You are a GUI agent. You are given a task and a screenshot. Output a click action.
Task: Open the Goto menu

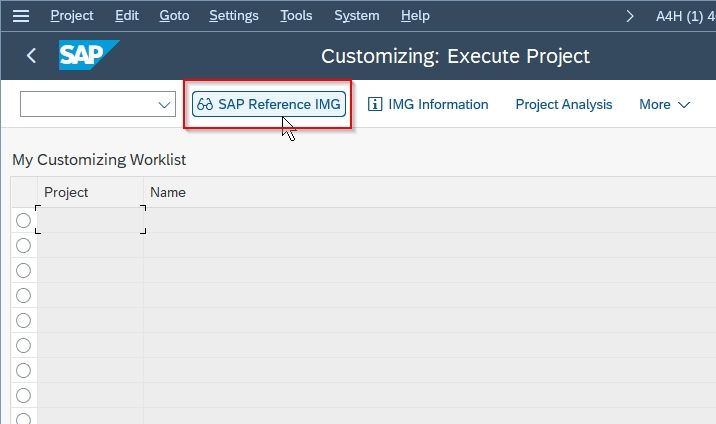pyautogui.click(x=174, y=16)
